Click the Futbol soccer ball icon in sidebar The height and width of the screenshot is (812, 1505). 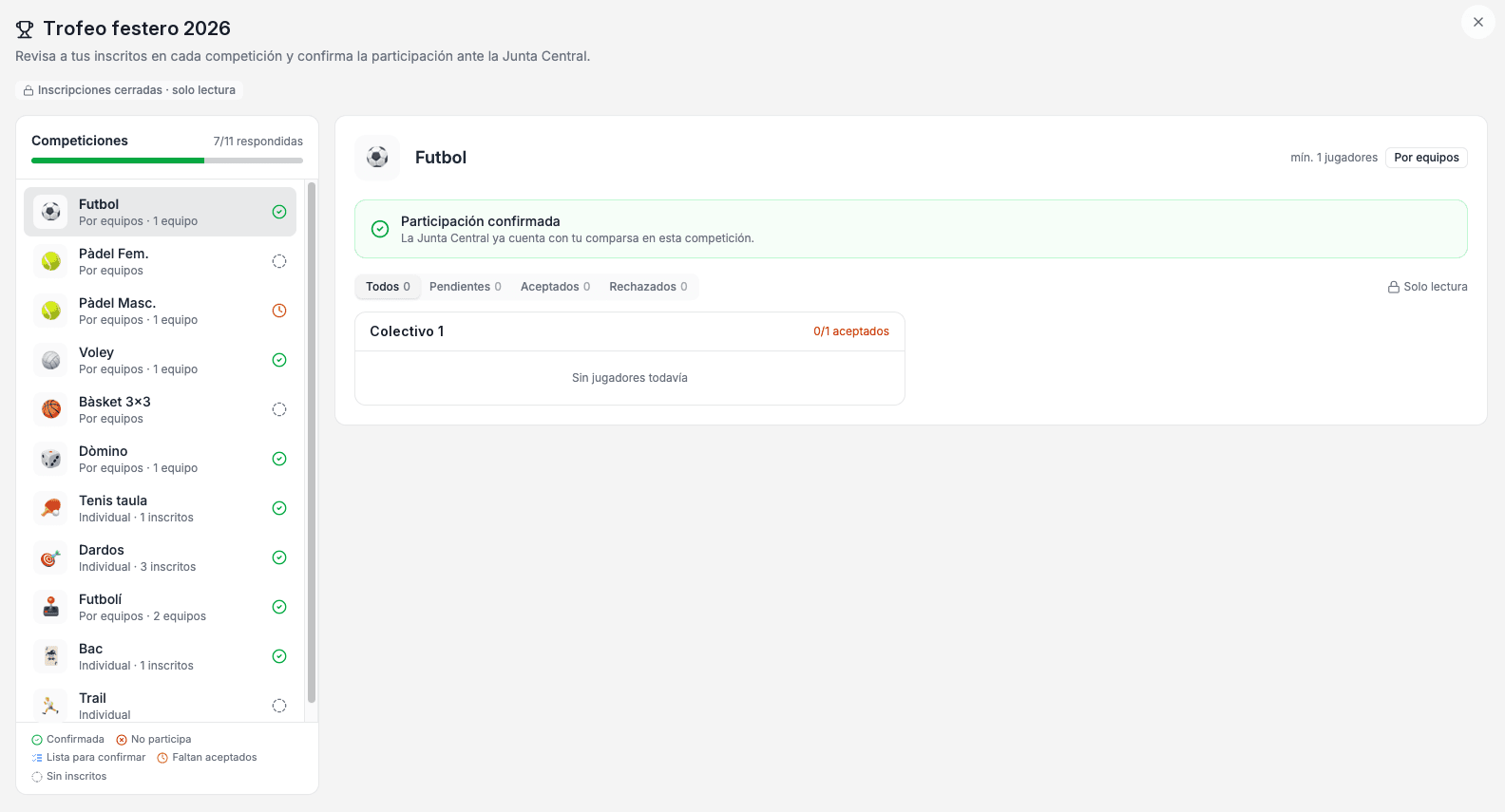pyautogui.click(x=51, y=212)
